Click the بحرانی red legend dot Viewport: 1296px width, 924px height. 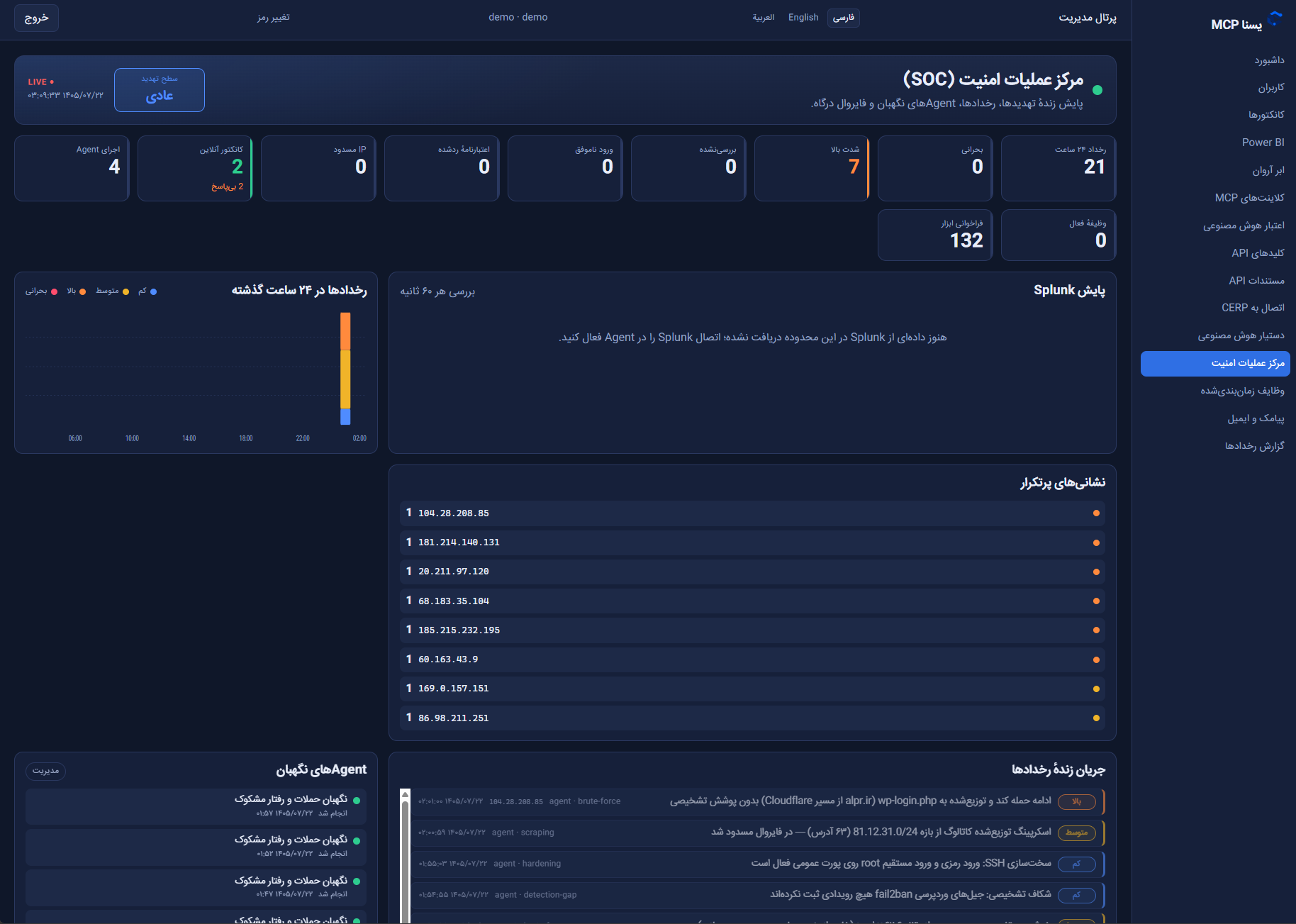pos(55,291)
